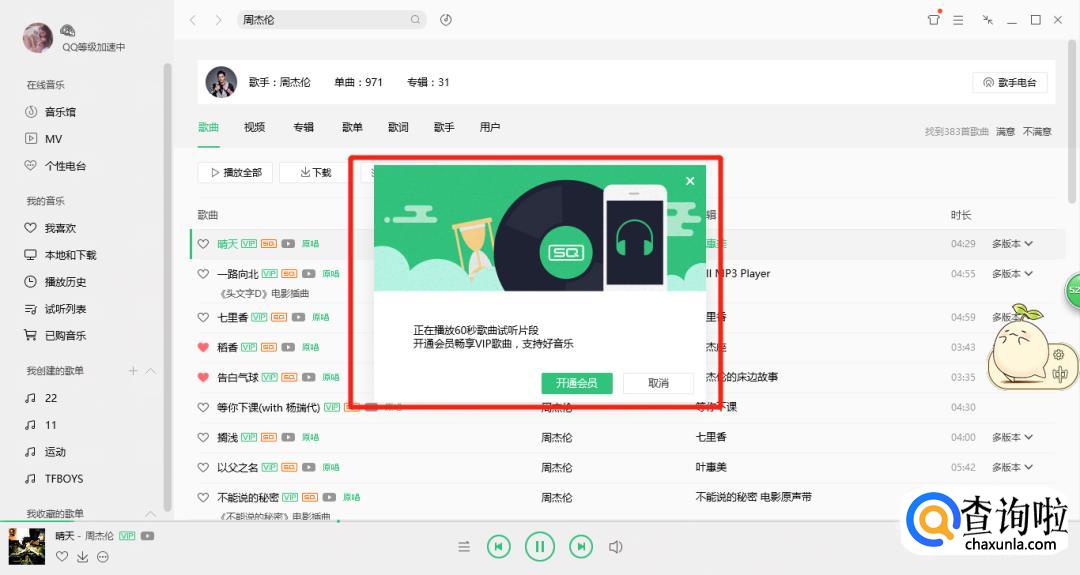Switch to the 视频 videos tab
1080x575 pixels.
tap(254, 127)
